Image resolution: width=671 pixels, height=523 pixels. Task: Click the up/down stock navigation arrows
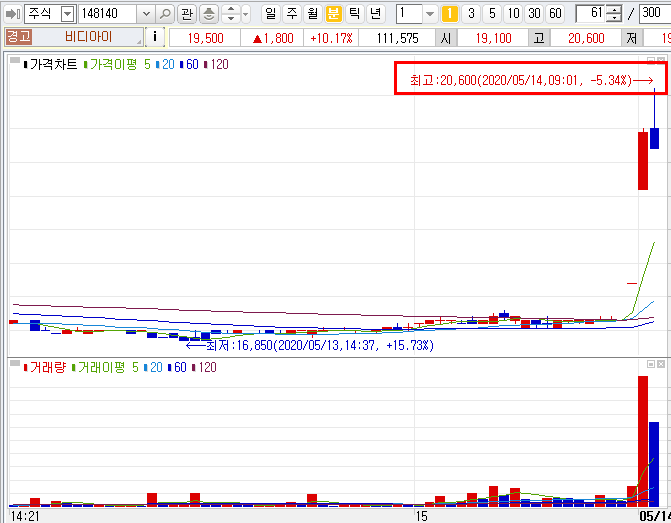[x=231, y=14]
